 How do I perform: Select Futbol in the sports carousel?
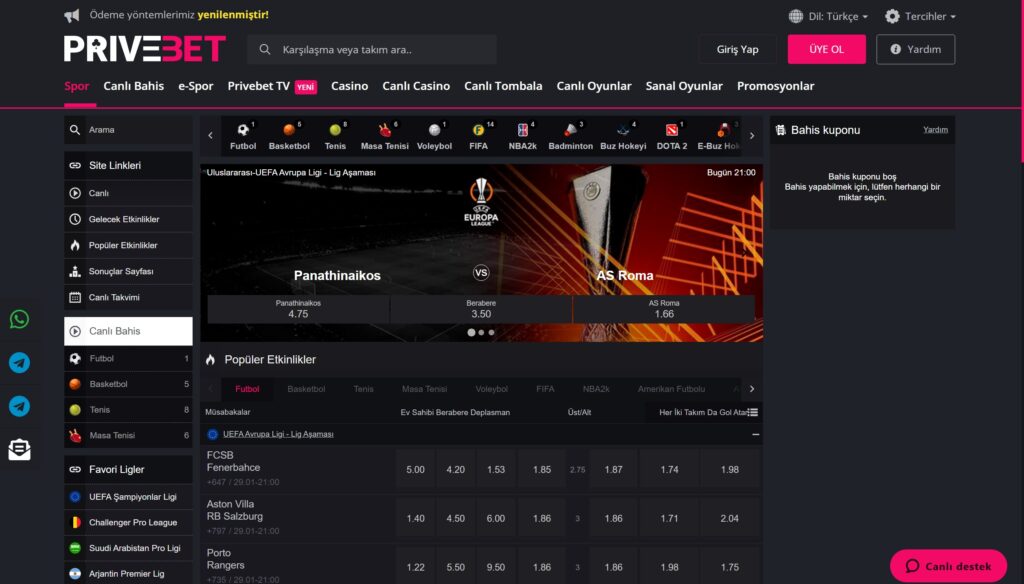(243, 136)
